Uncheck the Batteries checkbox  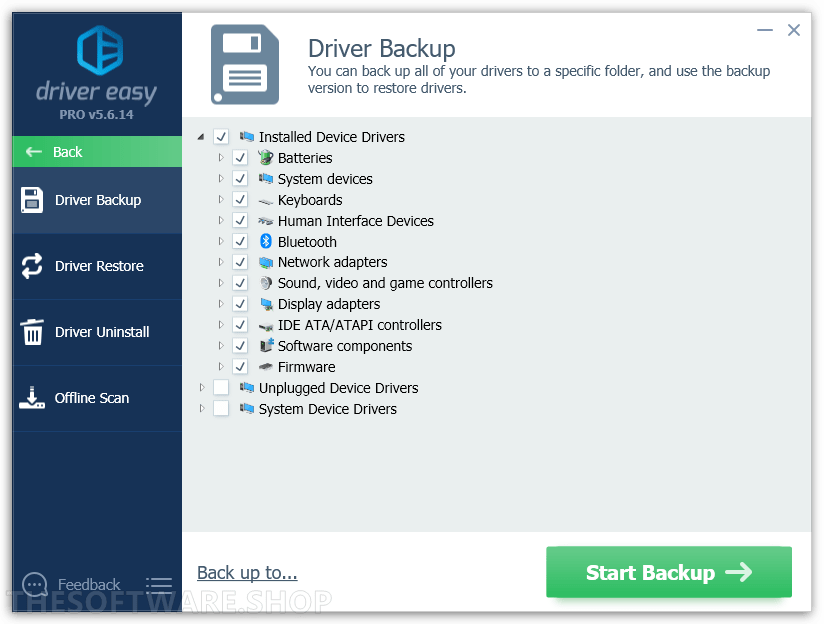pyautogui.click(x=240, y=158)
